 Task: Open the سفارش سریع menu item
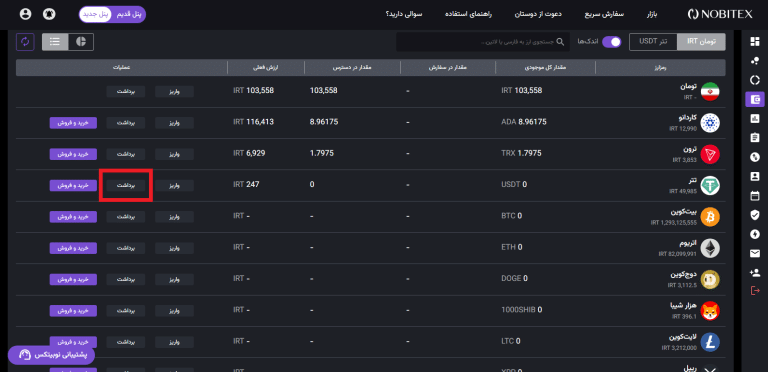point(604,14)
